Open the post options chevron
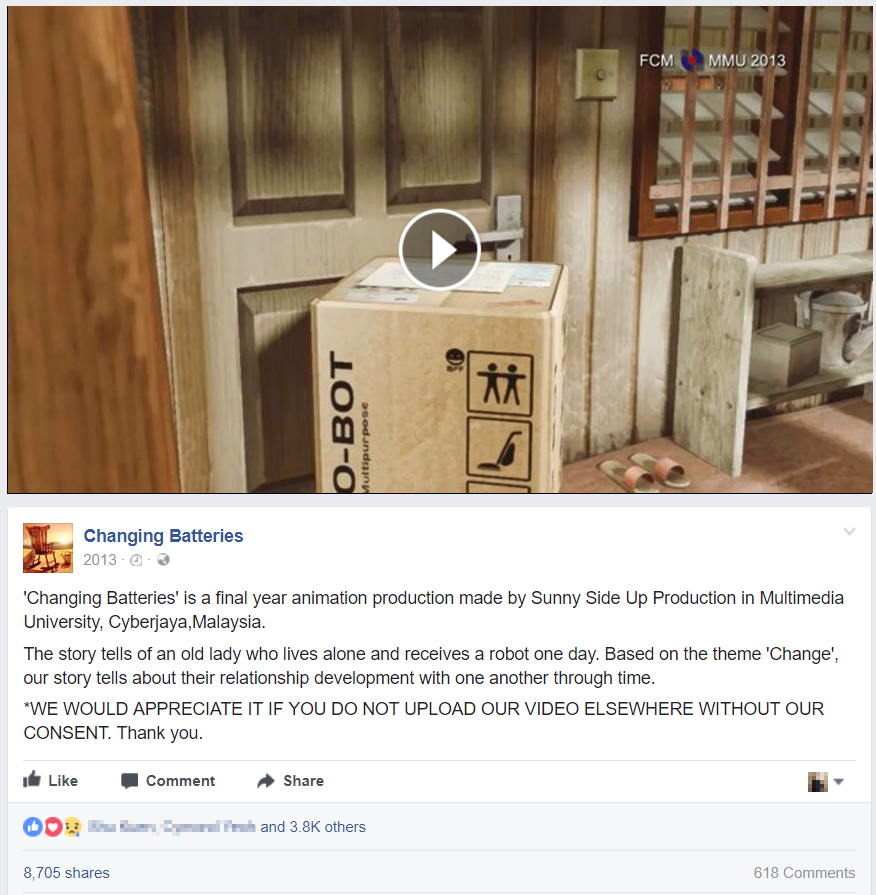This screenshot has height=895, width=876. coord(849,531)
